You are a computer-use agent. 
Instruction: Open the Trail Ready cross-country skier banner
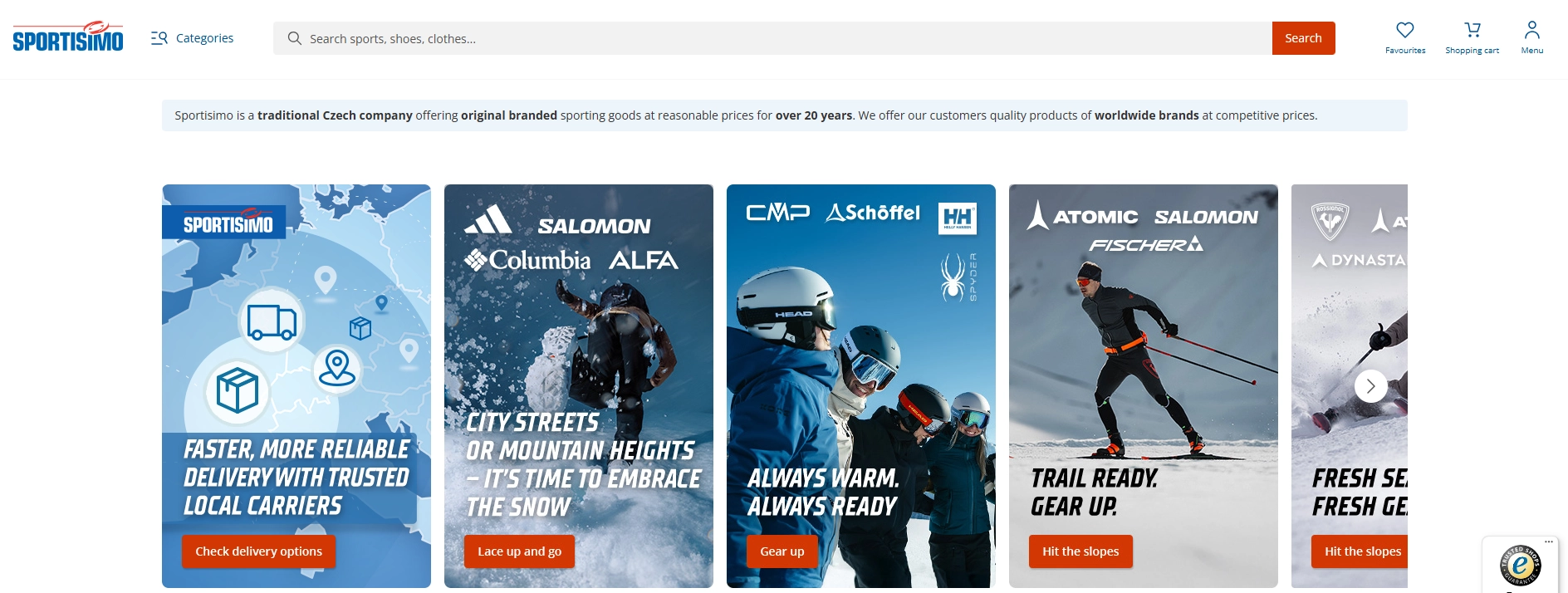[x=1144, y=386]
